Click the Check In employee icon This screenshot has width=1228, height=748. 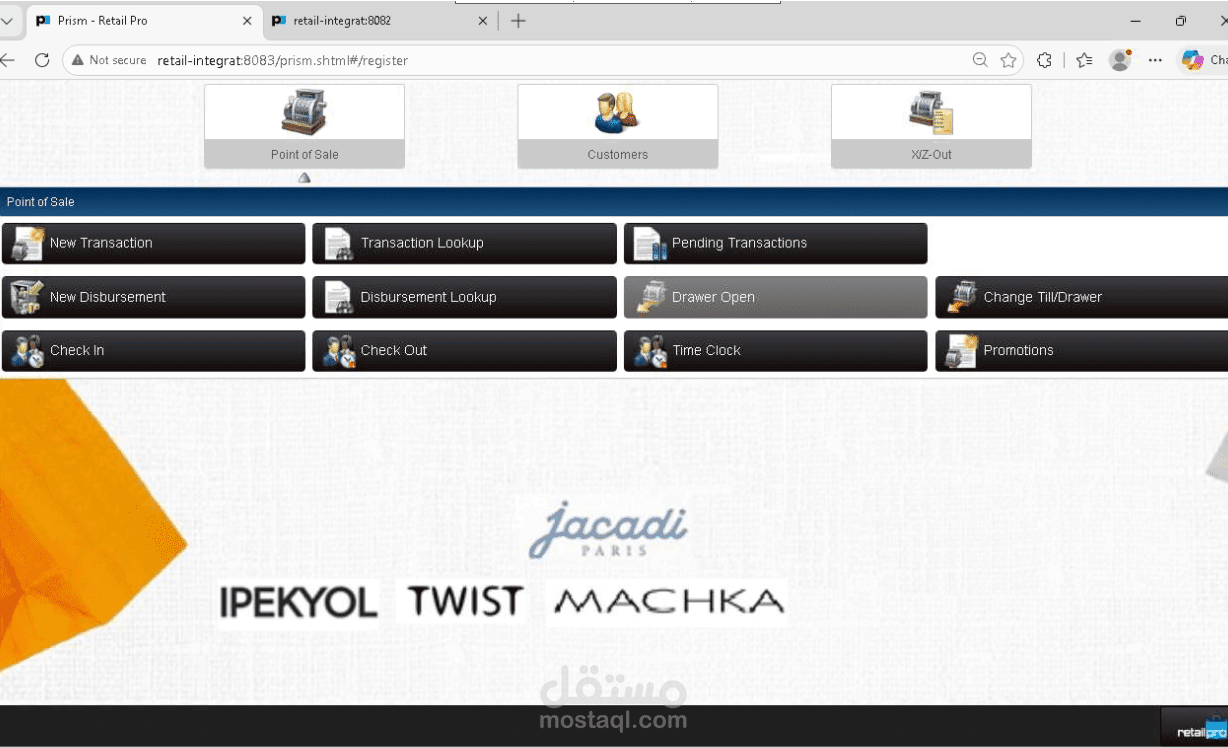pos(27,351)
